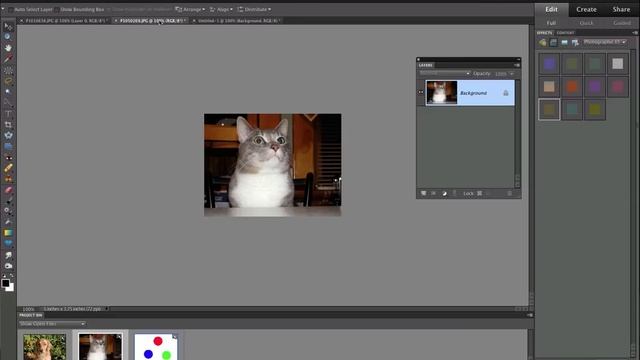This screenshot has width=640, height=360.
Task: Open the Content panel tab
Action: (565, 33)
